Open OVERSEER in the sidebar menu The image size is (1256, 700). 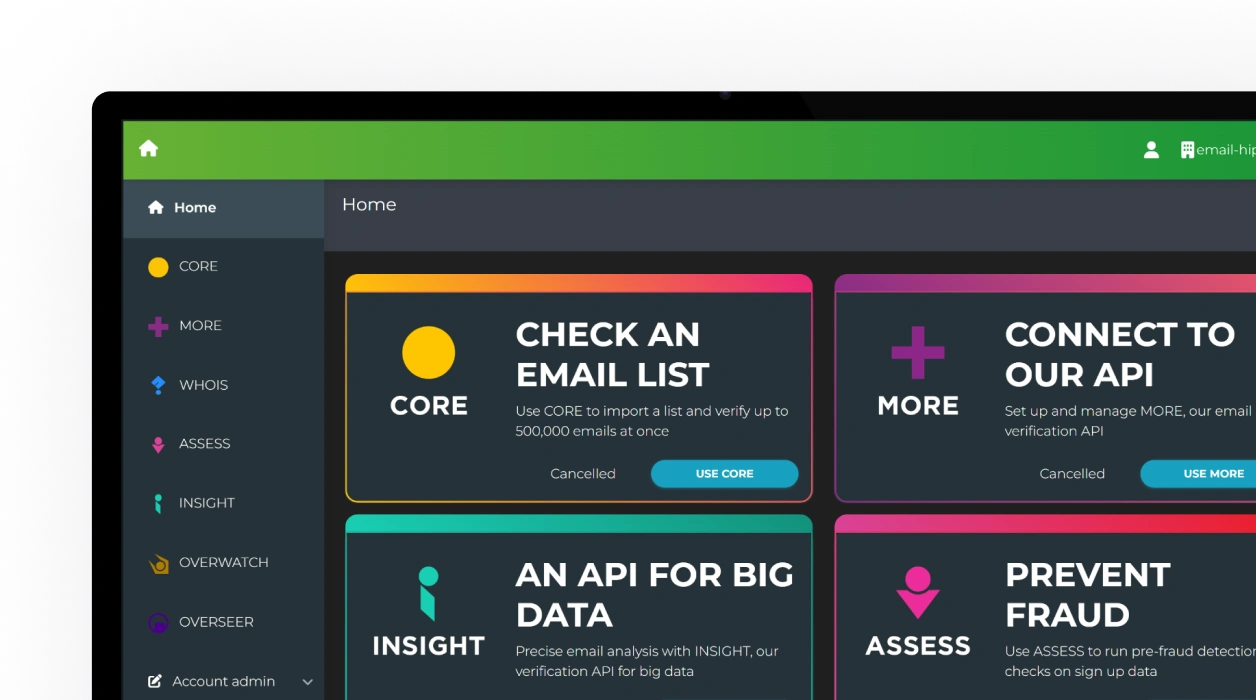point(224,622)
